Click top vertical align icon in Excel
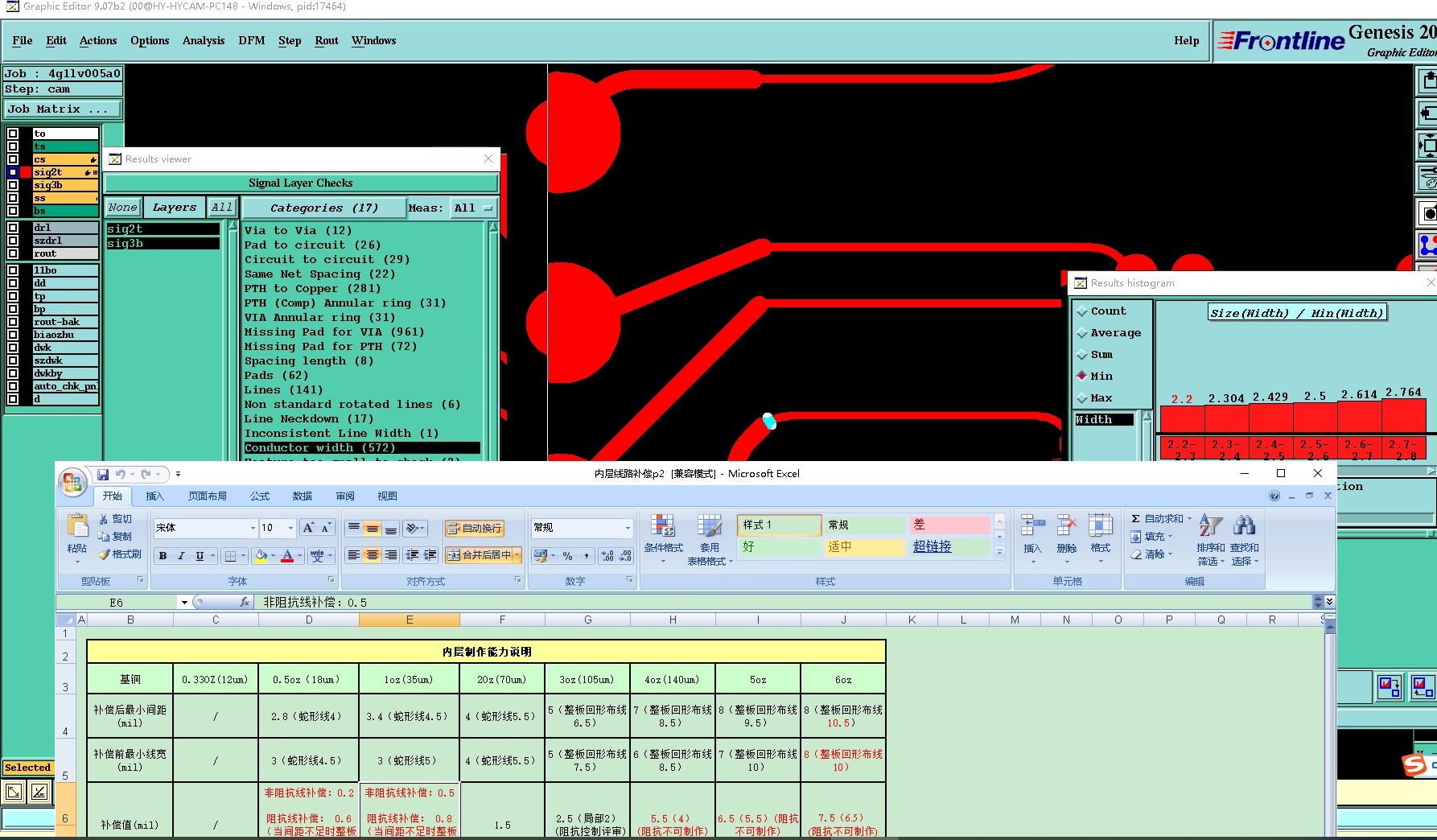This screenshot has height=840, width=1437. (353, 528)
